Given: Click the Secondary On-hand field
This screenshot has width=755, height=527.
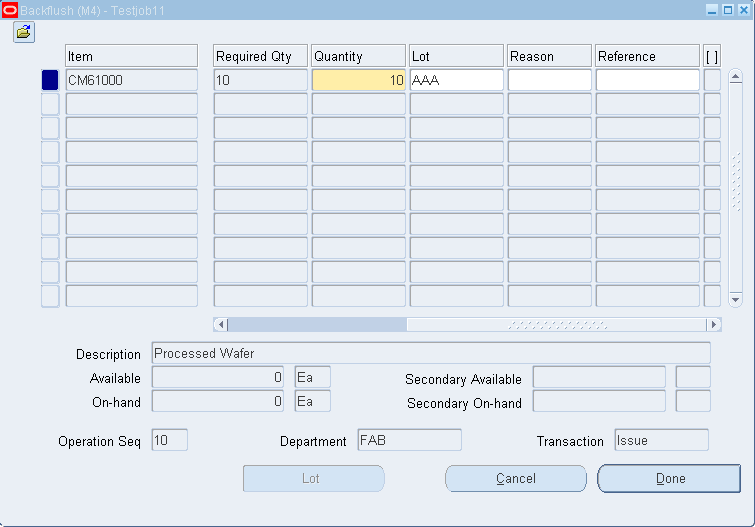Looking at the screenshot, I should tap(599, 401).
